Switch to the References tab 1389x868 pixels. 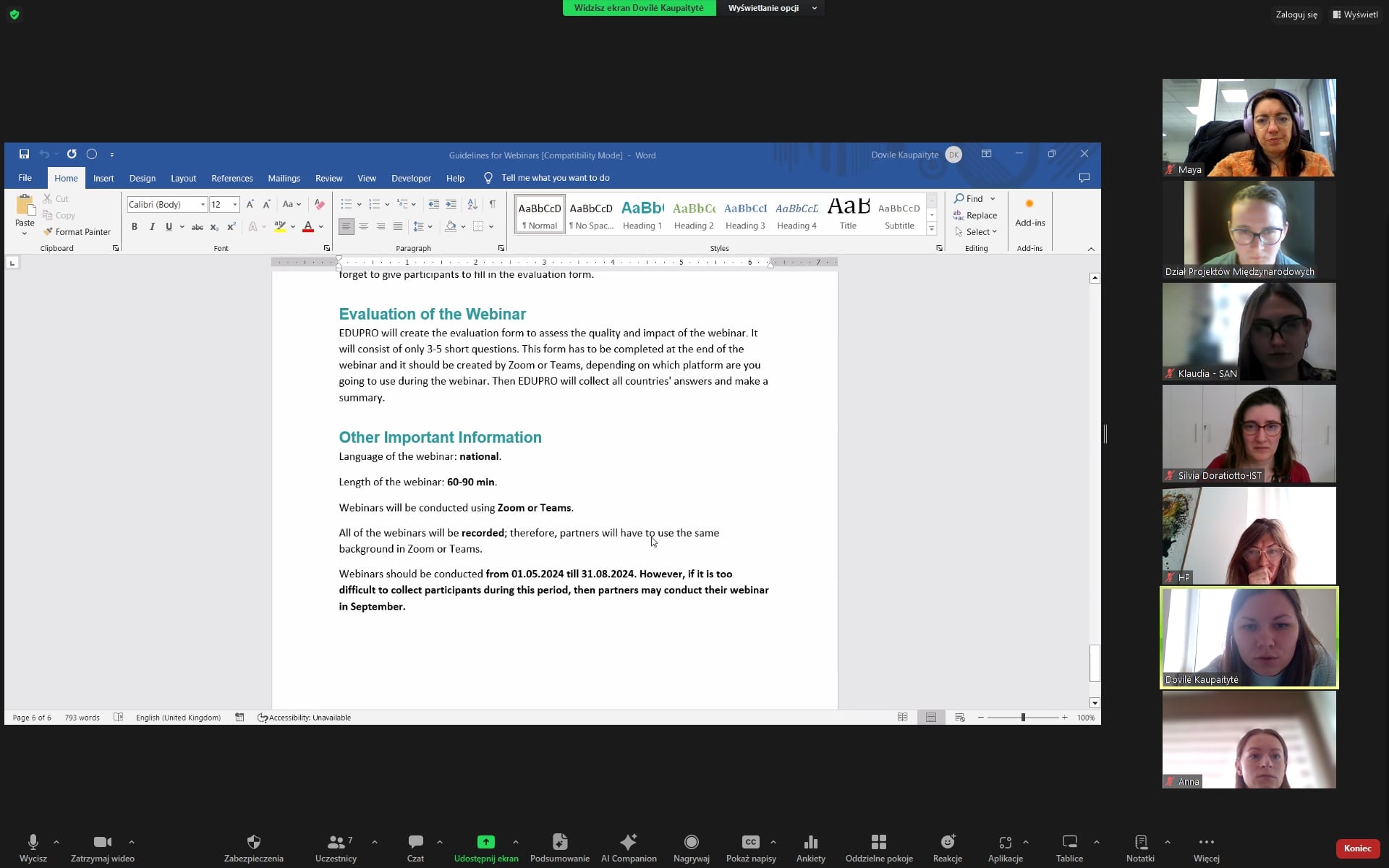(232, 178)
